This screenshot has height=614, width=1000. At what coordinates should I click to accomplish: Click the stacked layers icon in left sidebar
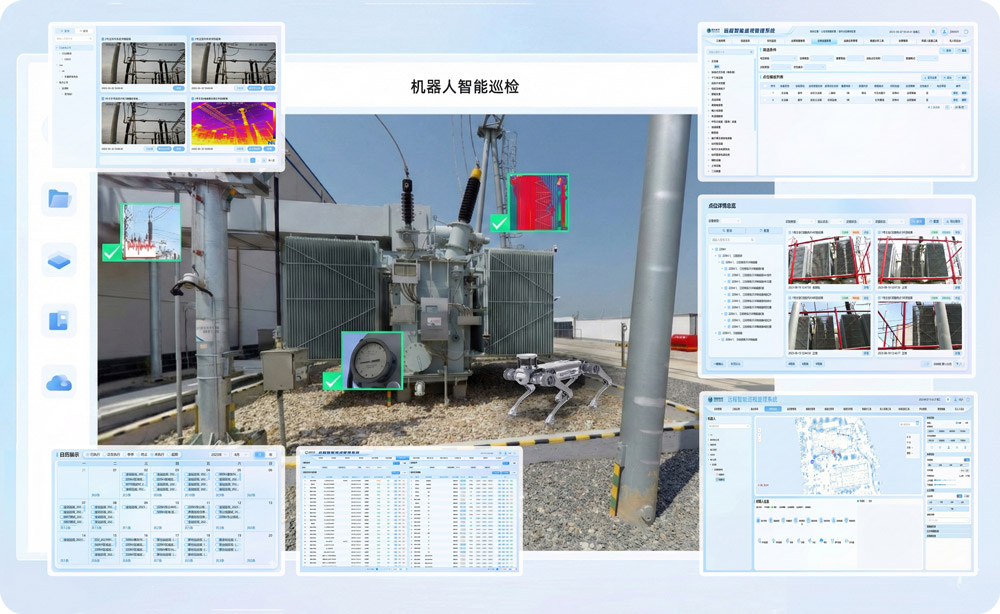[x=60, y=260]
